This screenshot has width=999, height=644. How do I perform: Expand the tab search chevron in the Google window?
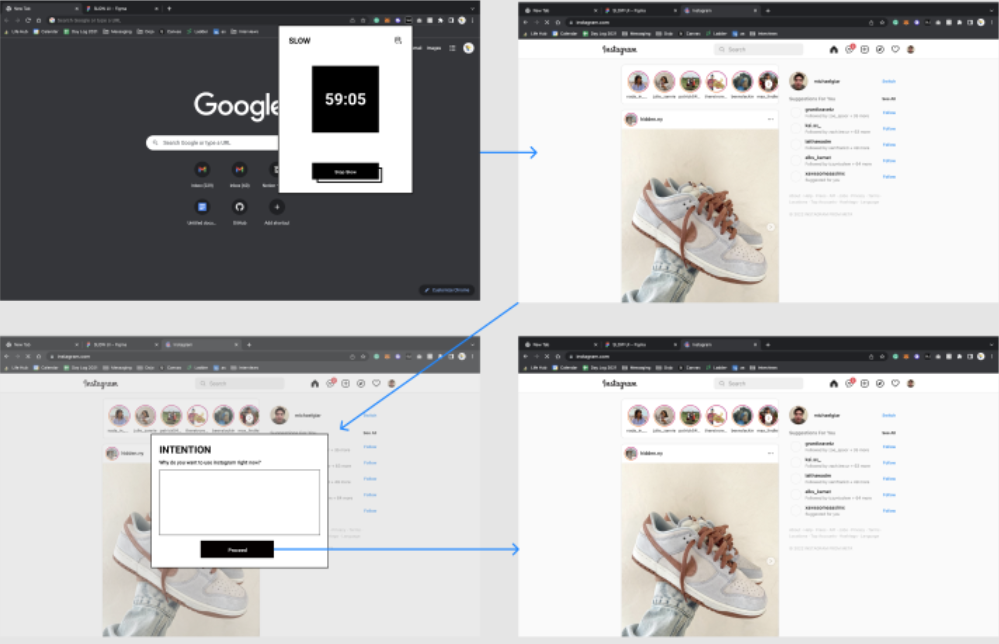[x=472, y=8]
